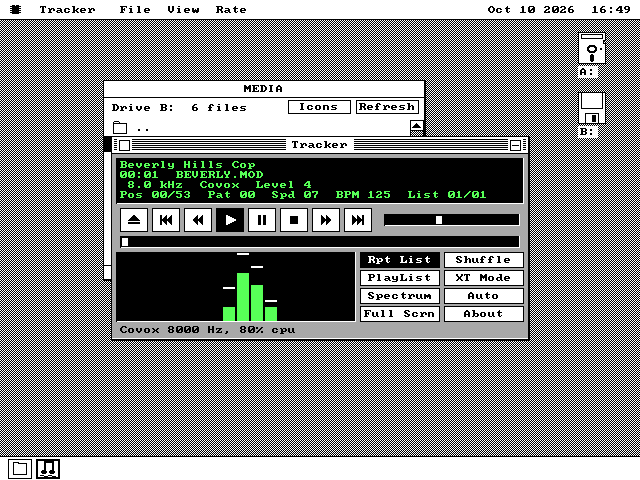The width and height of the screenshot is (640, 480).
Task: Toggle XT Mode
Action: pyautogui.click(x=484, y=278)
